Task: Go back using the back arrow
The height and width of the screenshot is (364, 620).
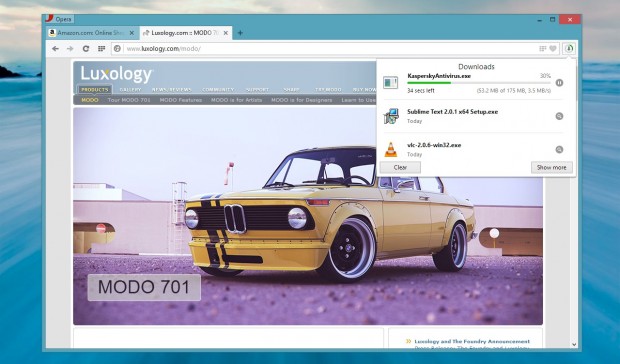Action: (x=55, y=49)
